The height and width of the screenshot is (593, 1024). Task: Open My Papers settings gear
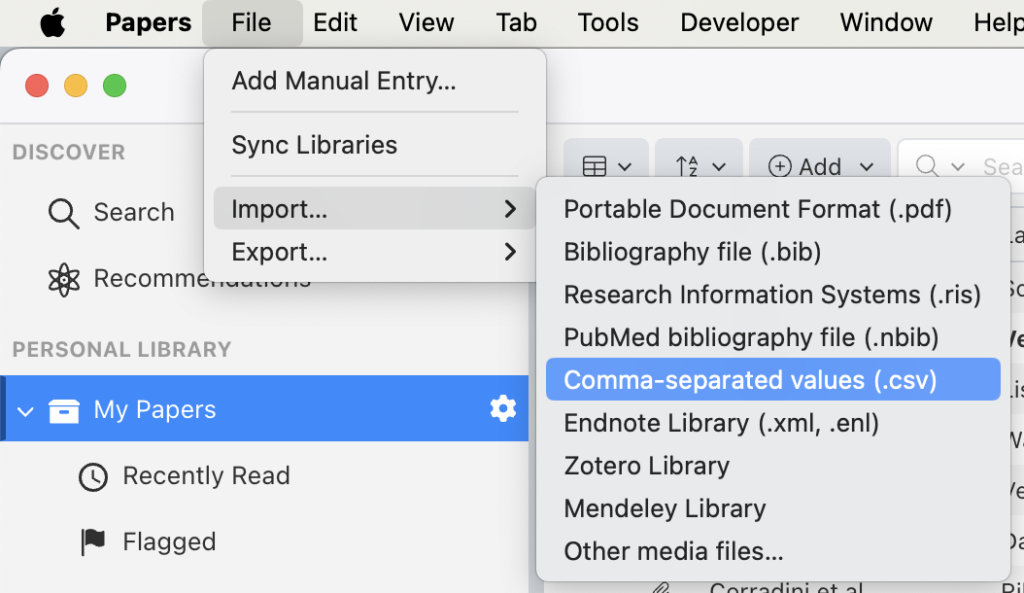point(502,408)
